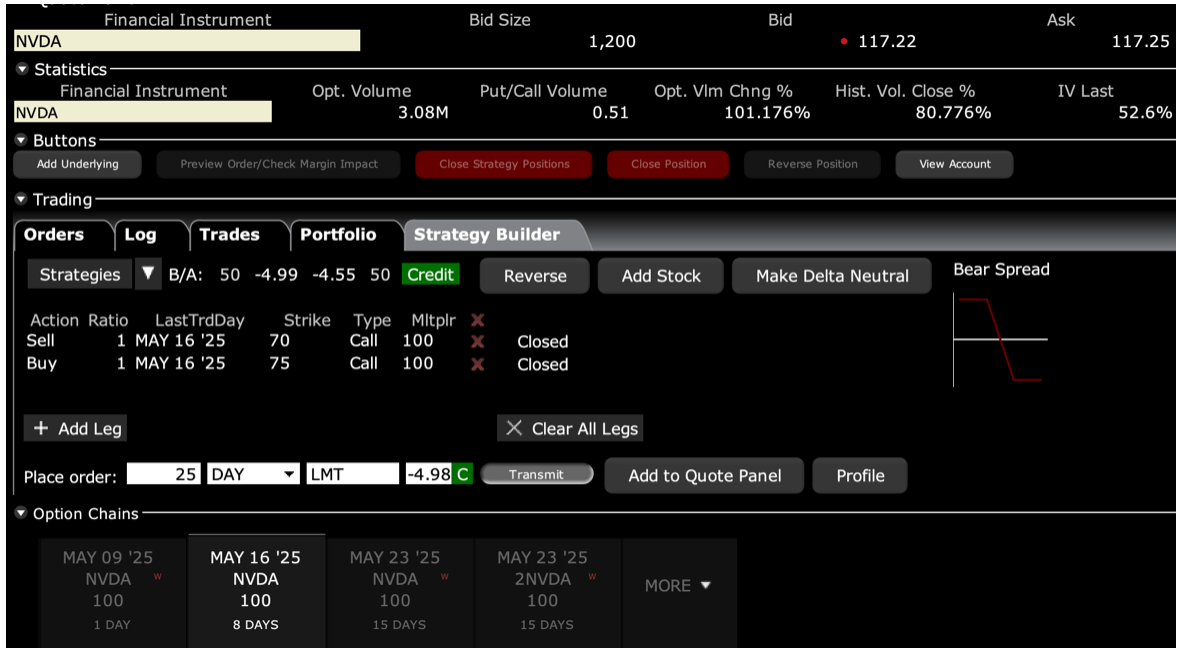Click the red dot next to bid 117.22

[x=844, y=41]
